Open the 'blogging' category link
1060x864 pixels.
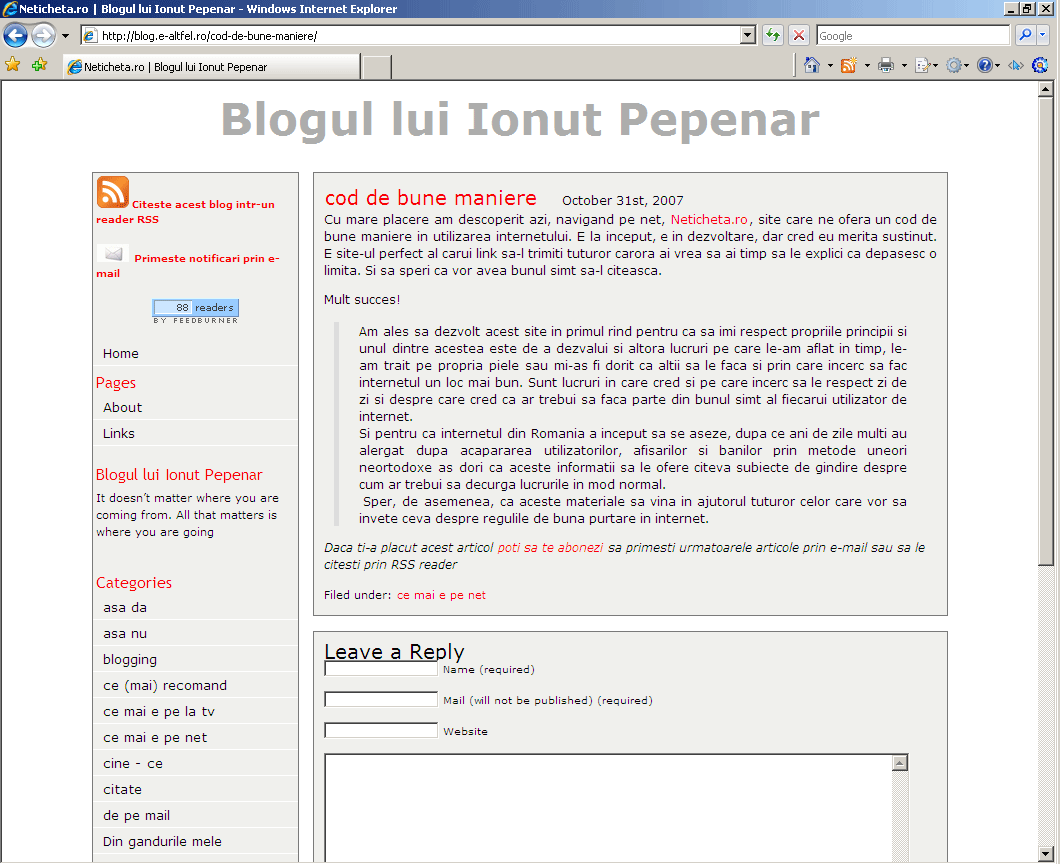[130, 659]
